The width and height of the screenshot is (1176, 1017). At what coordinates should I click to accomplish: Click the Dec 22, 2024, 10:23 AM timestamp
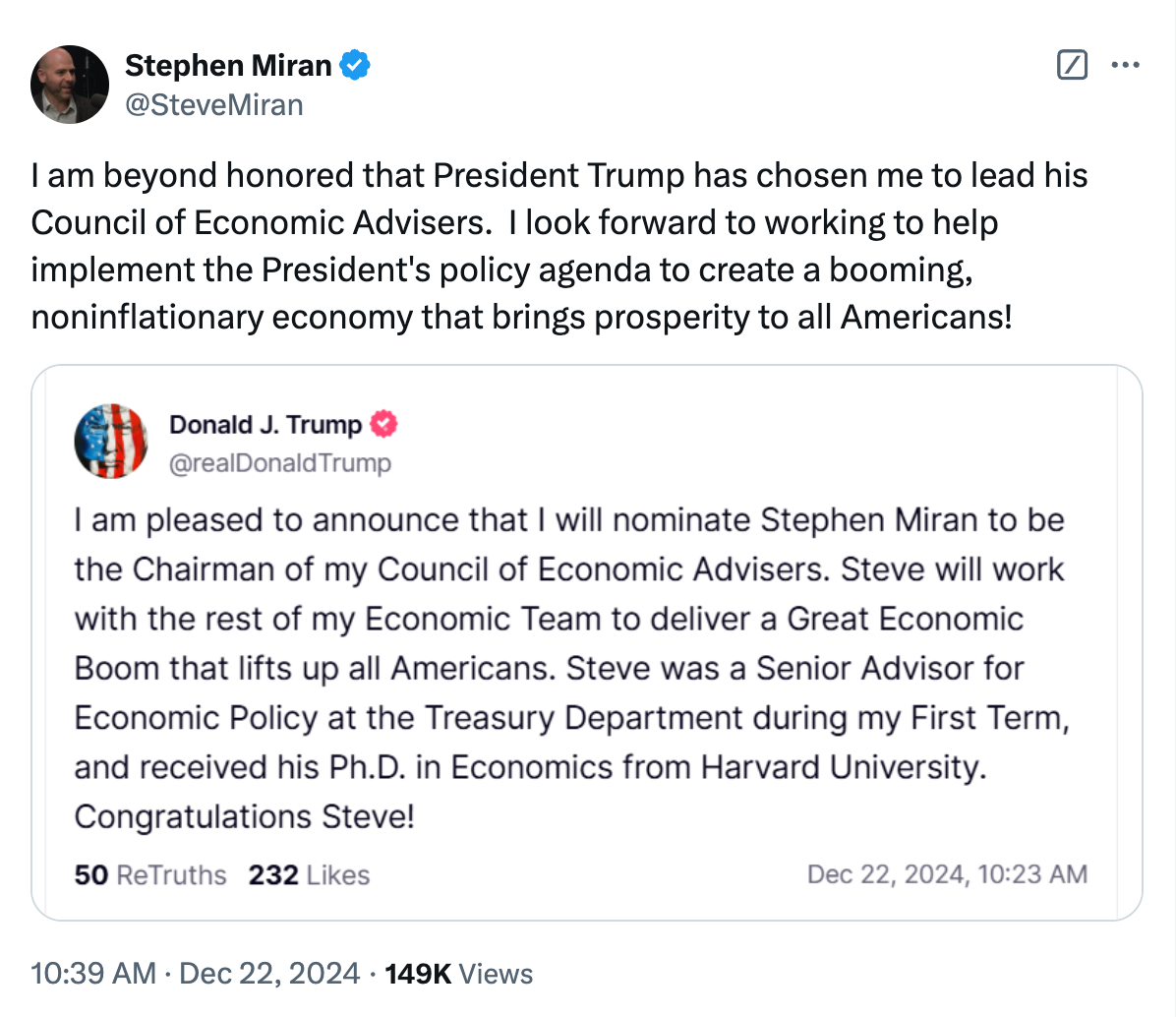coord(946,874)
